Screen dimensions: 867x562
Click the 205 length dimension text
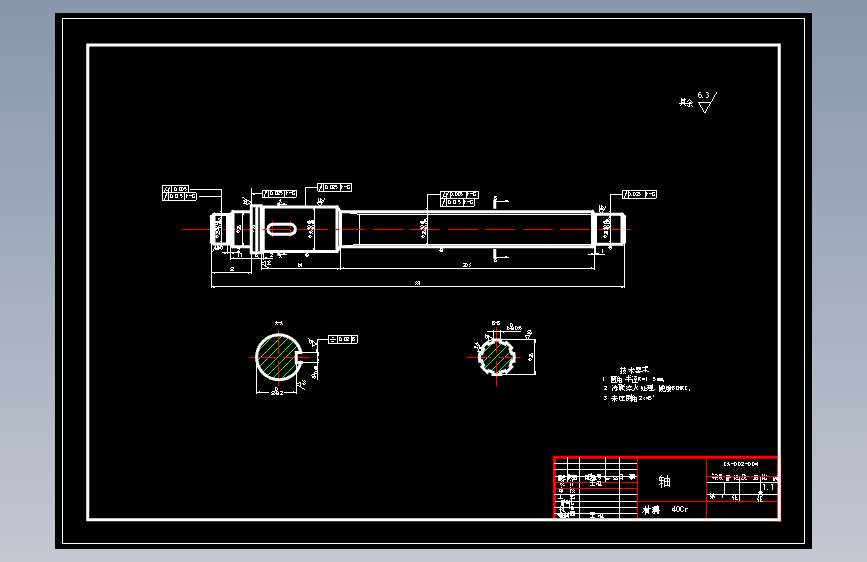pyautogui.click(x=467, y=266)
